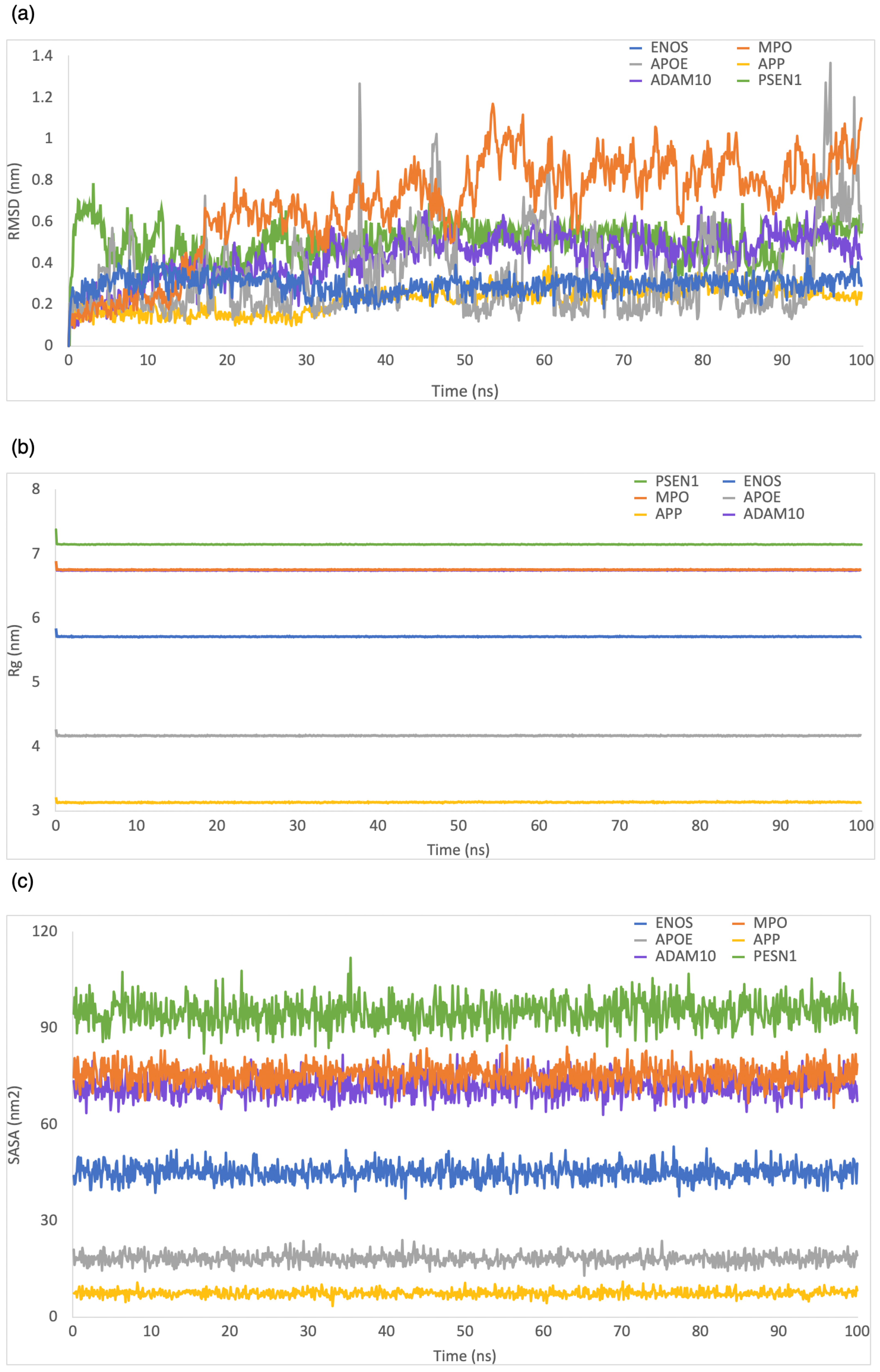Select ADAM10 purple legend swatch in panel (a)

click(635, 81)
